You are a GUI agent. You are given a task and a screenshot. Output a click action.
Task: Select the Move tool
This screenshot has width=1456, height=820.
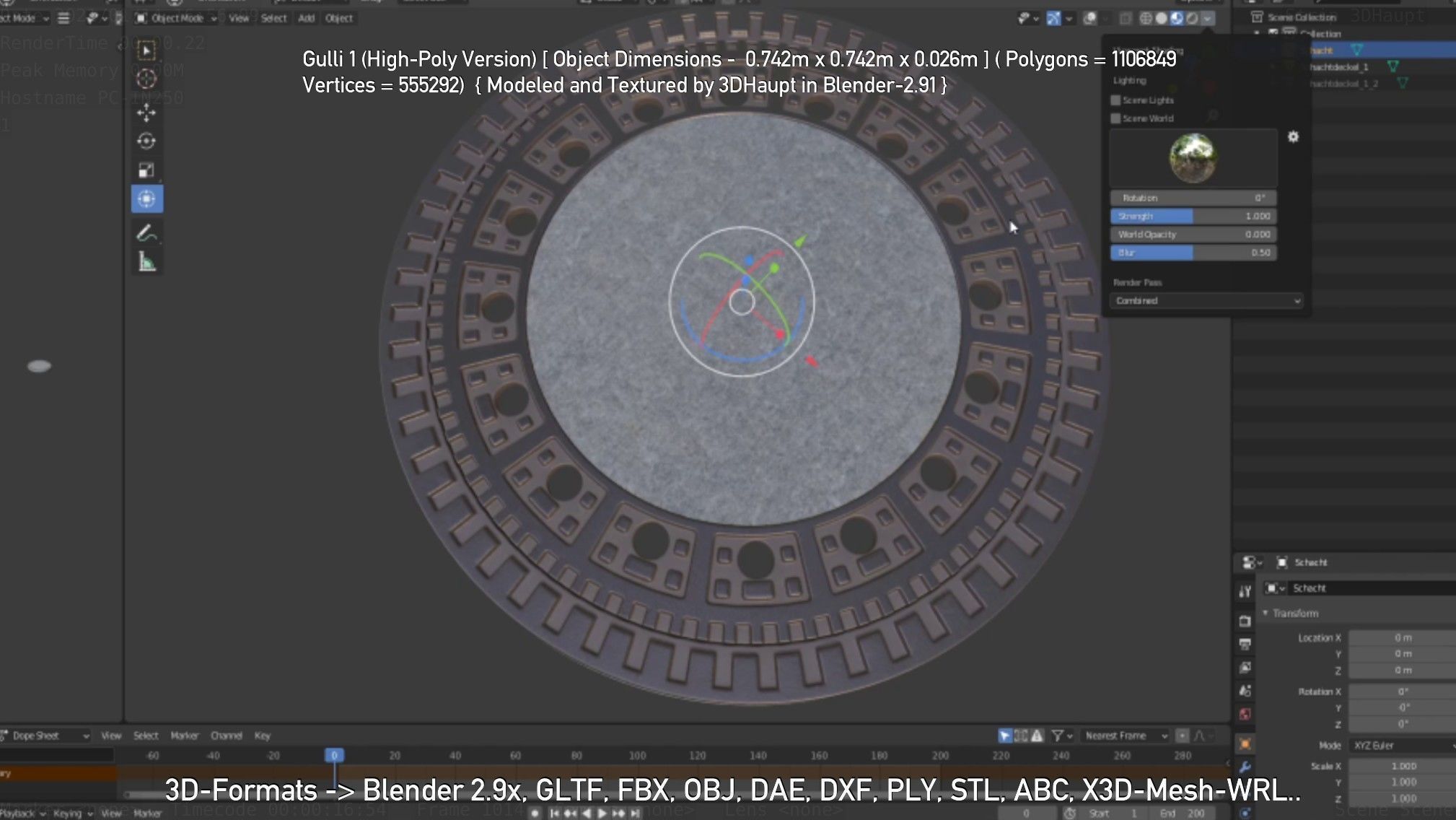coord(146,113)
